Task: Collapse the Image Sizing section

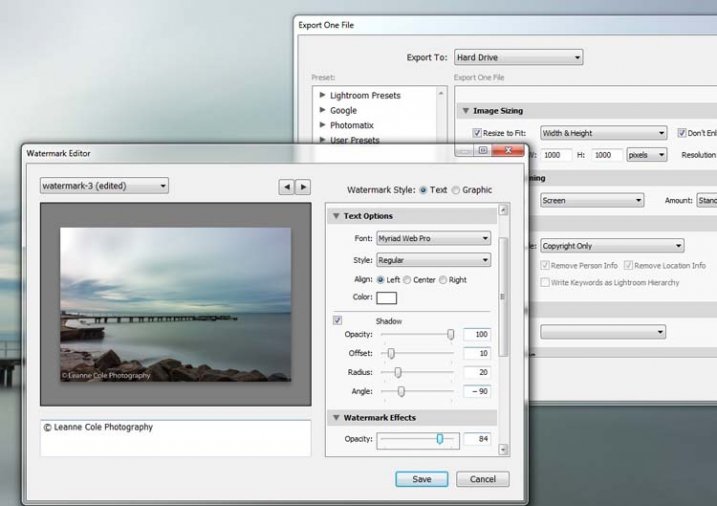Action: pyautogui.click(x=466, y=111)
